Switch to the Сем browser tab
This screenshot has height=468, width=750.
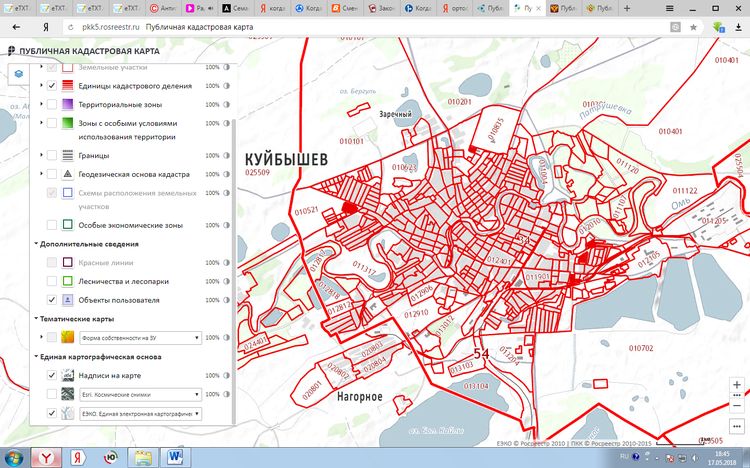(236, 8)
